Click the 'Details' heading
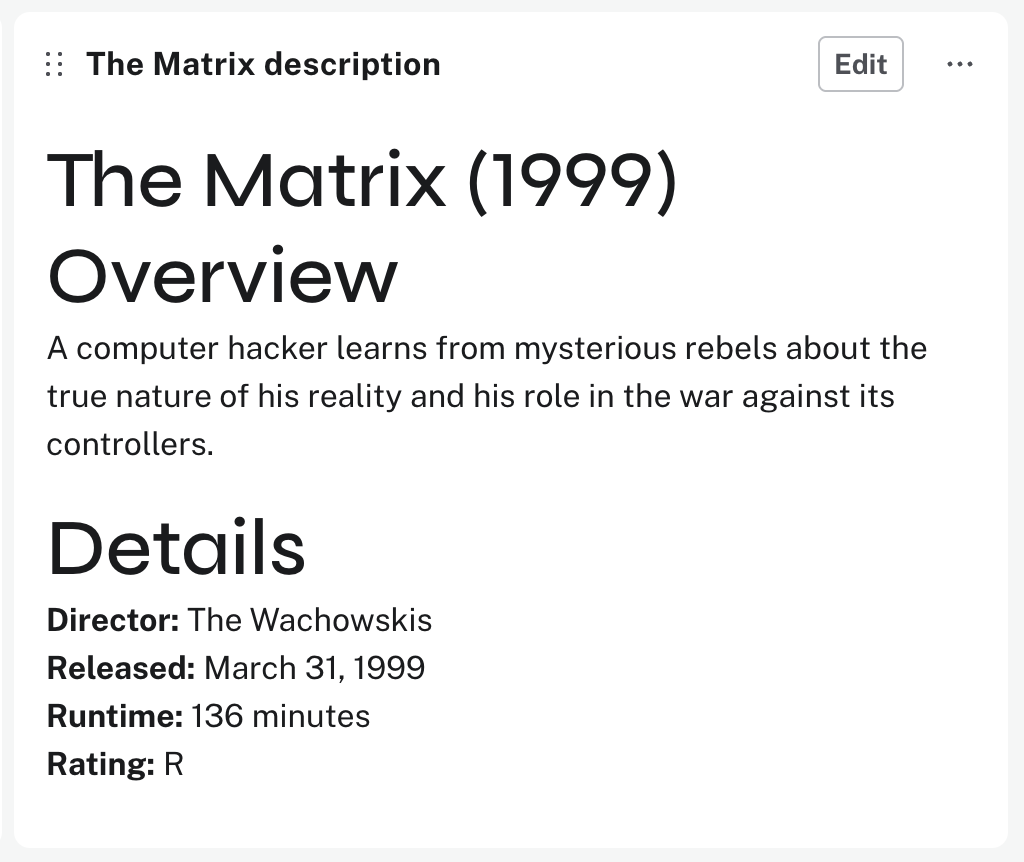This screenshot has width=1024, height=862. coord(176,545)
